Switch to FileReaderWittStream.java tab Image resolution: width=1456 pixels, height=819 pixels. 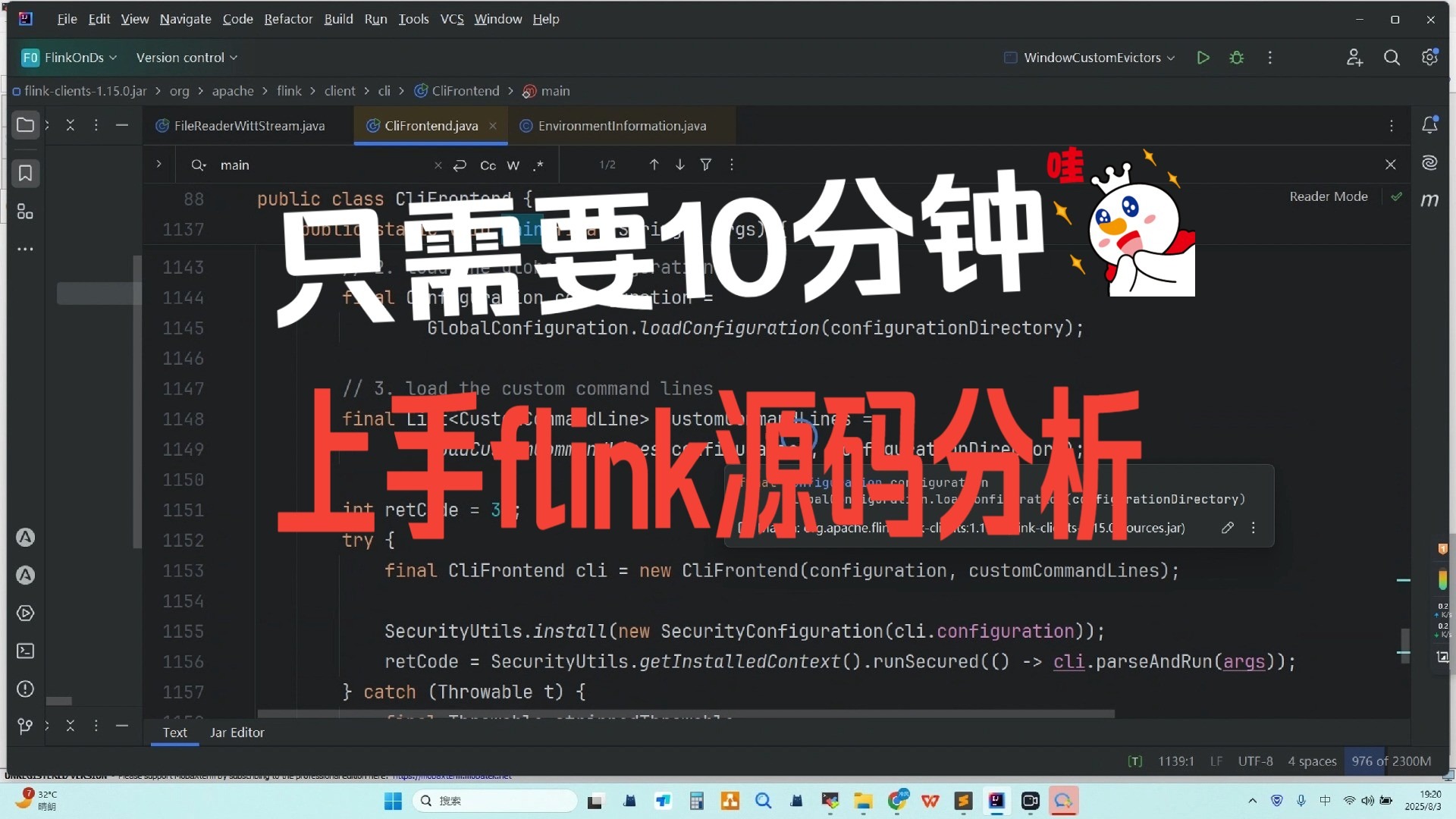pos(249,126)
